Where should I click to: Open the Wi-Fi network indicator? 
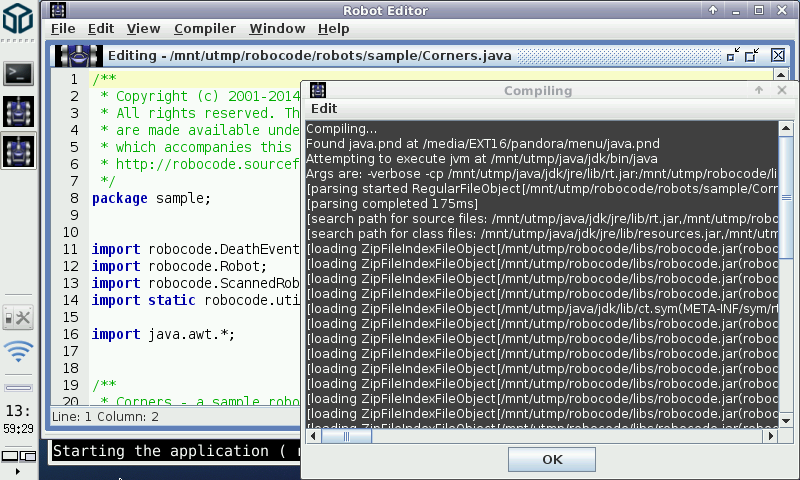[x=18, y=351]
